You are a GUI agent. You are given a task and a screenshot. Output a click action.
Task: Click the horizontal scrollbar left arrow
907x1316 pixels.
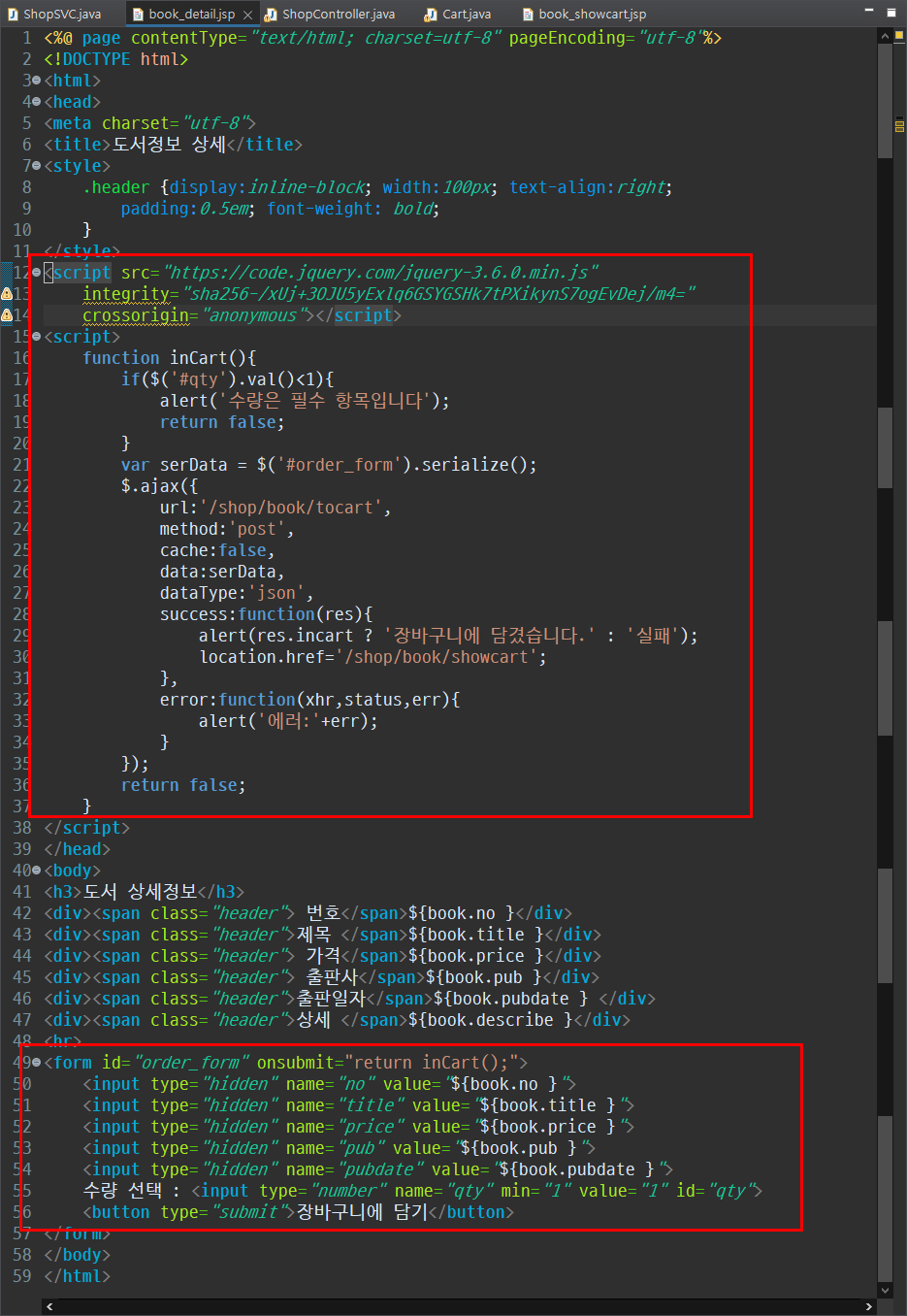pyautogui.click(x=49, y=1306)
